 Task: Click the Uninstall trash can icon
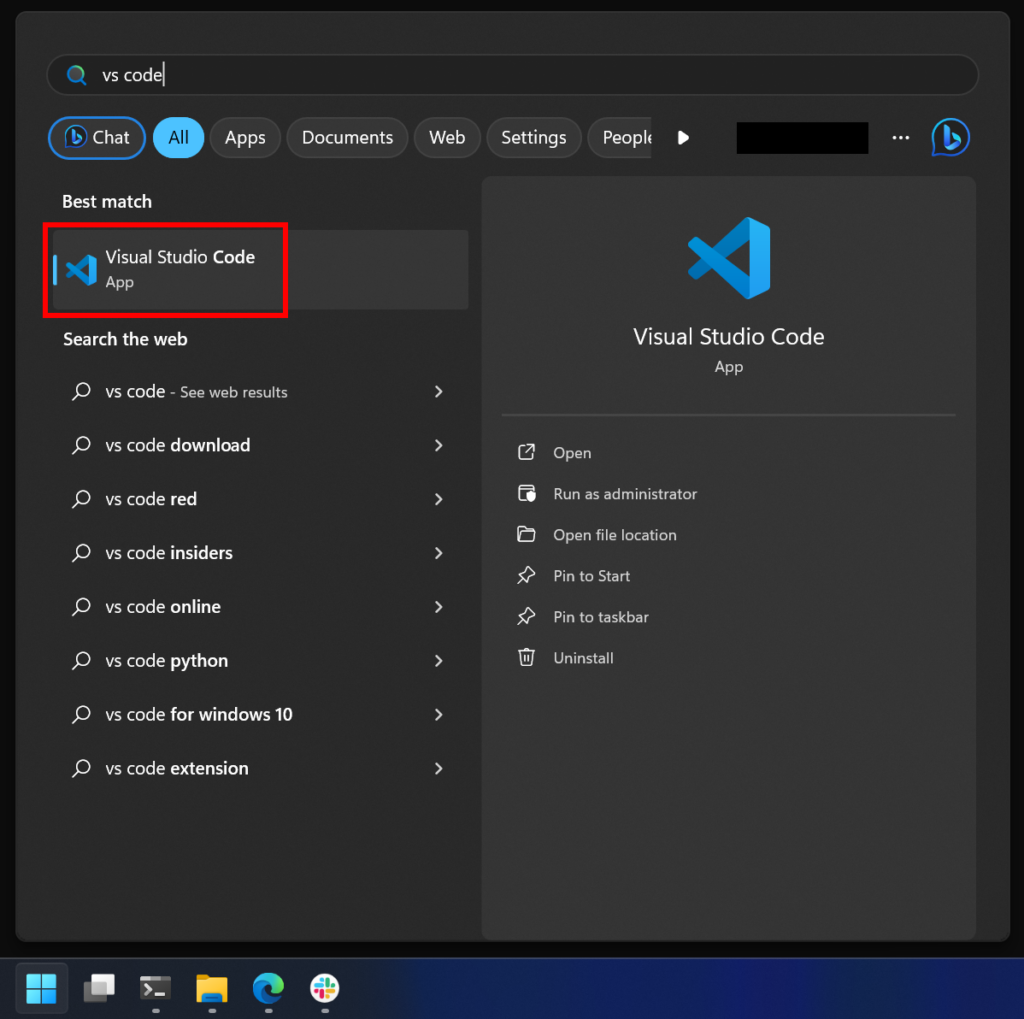coord(526,657)
